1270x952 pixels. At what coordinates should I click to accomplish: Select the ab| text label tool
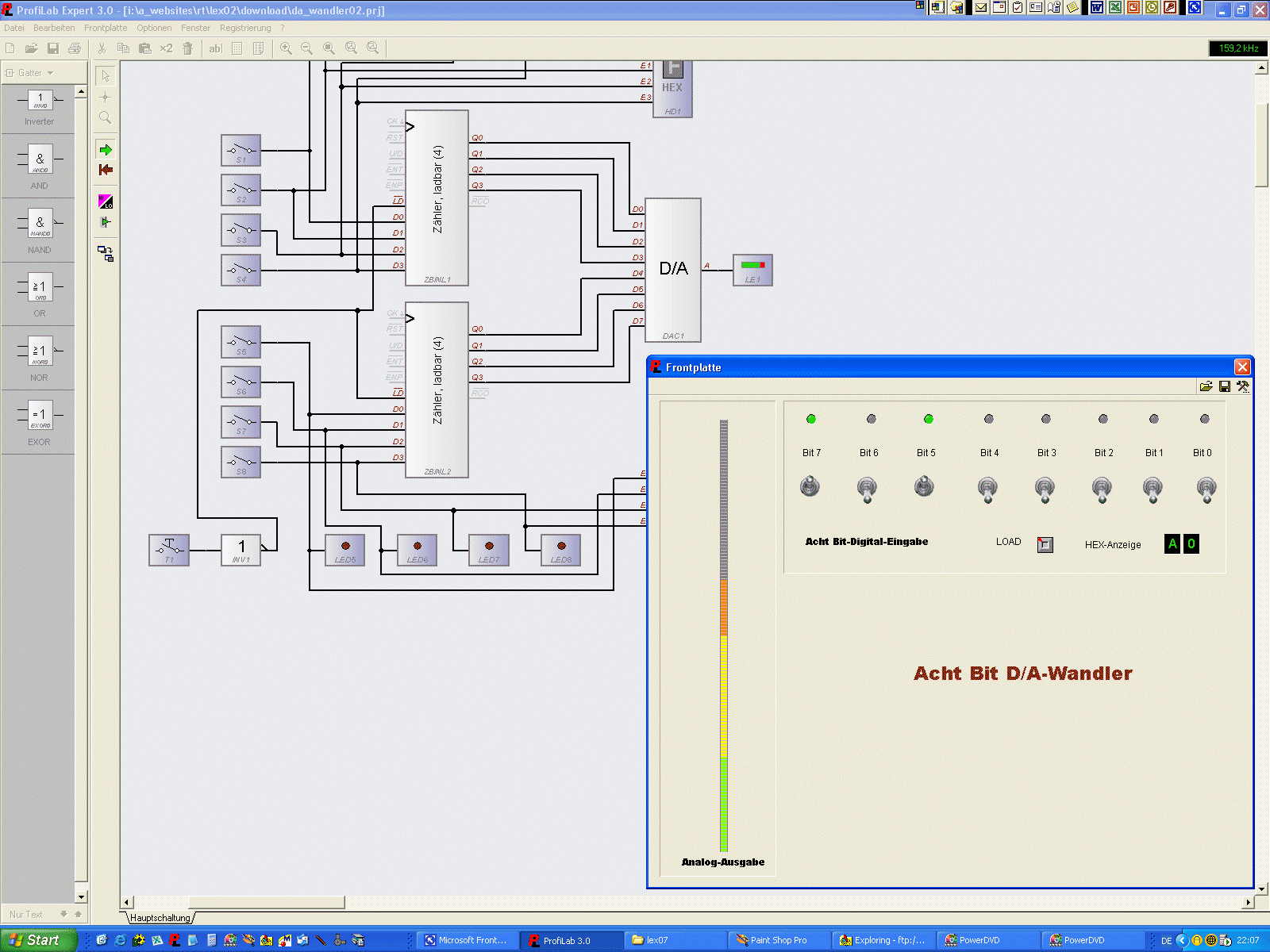click(x=215, y=48)
